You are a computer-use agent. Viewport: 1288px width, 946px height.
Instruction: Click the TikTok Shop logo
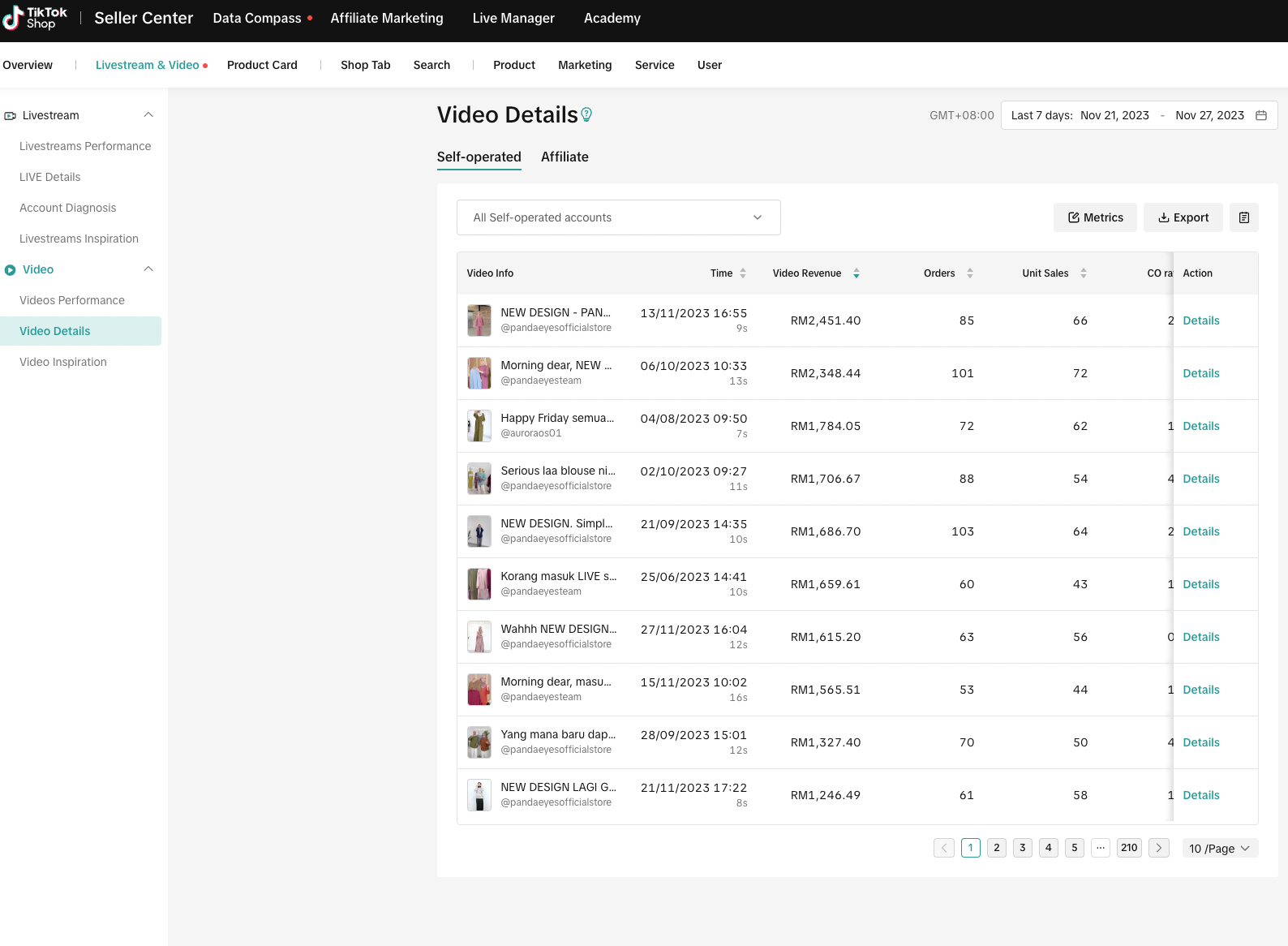click(35, 18)
